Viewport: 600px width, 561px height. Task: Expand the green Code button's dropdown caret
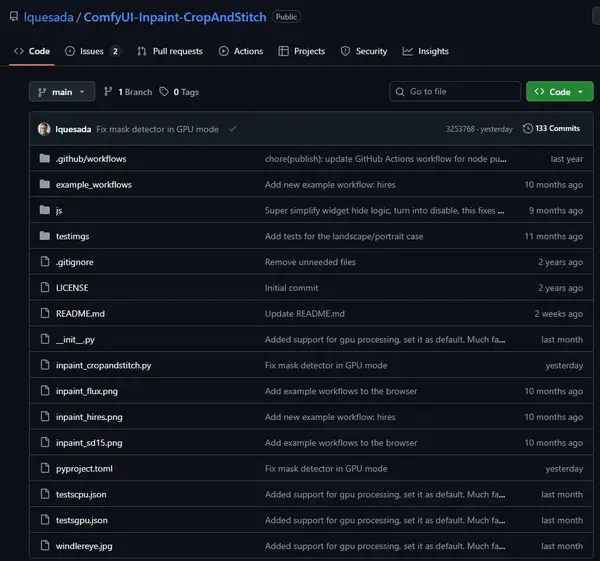[x=580, y=92]
